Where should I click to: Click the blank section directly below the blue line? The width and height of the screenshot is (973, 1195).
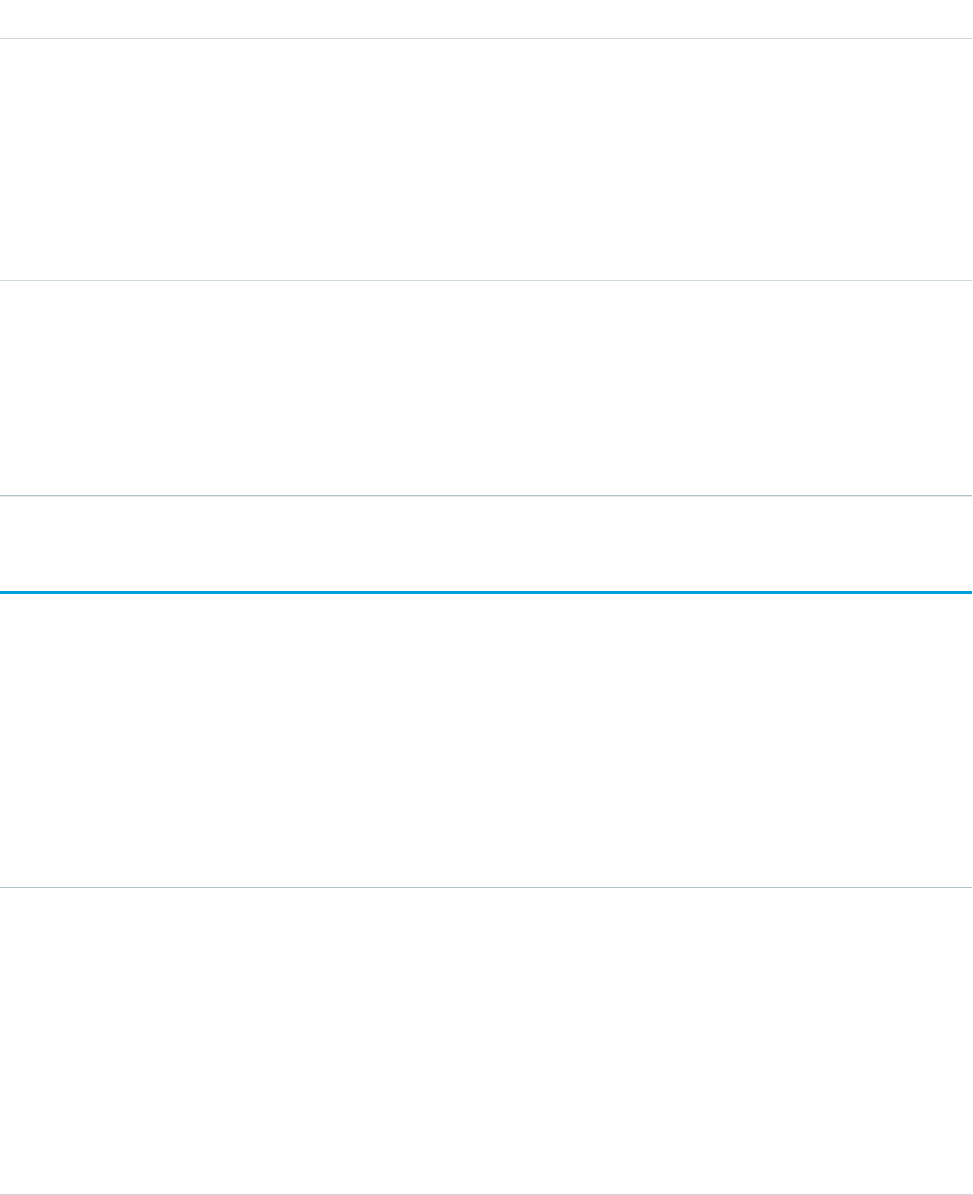486,740
